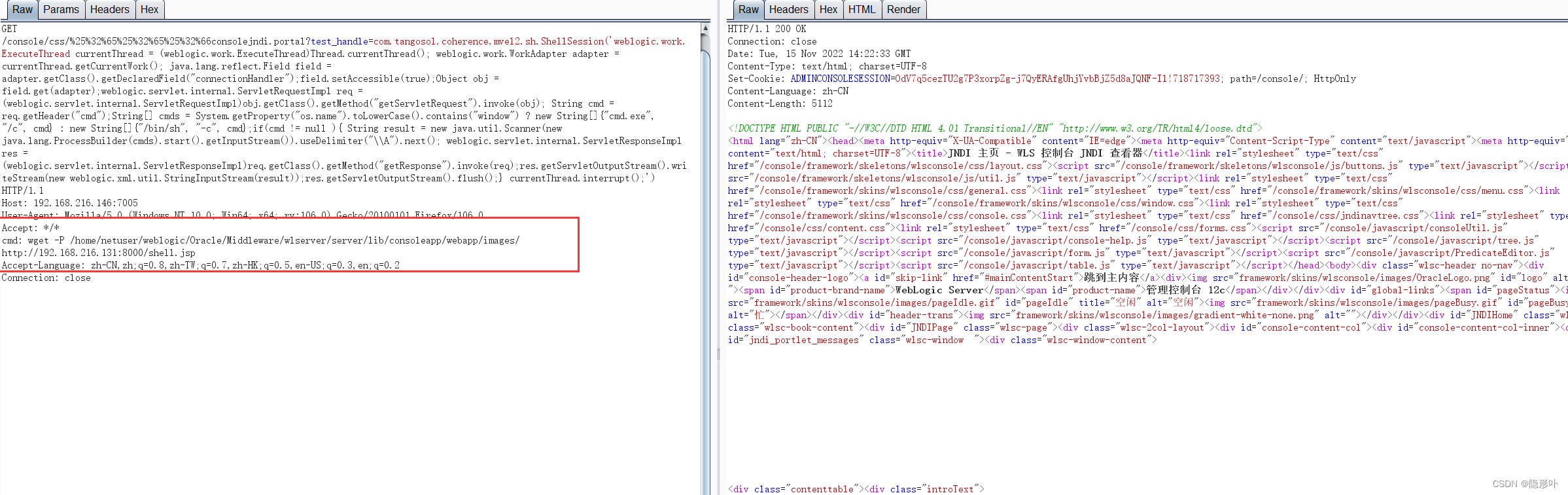Click the 'Host: 192.168.216.146:7005' line
The image size is (1568, 495).
point(69,203)
